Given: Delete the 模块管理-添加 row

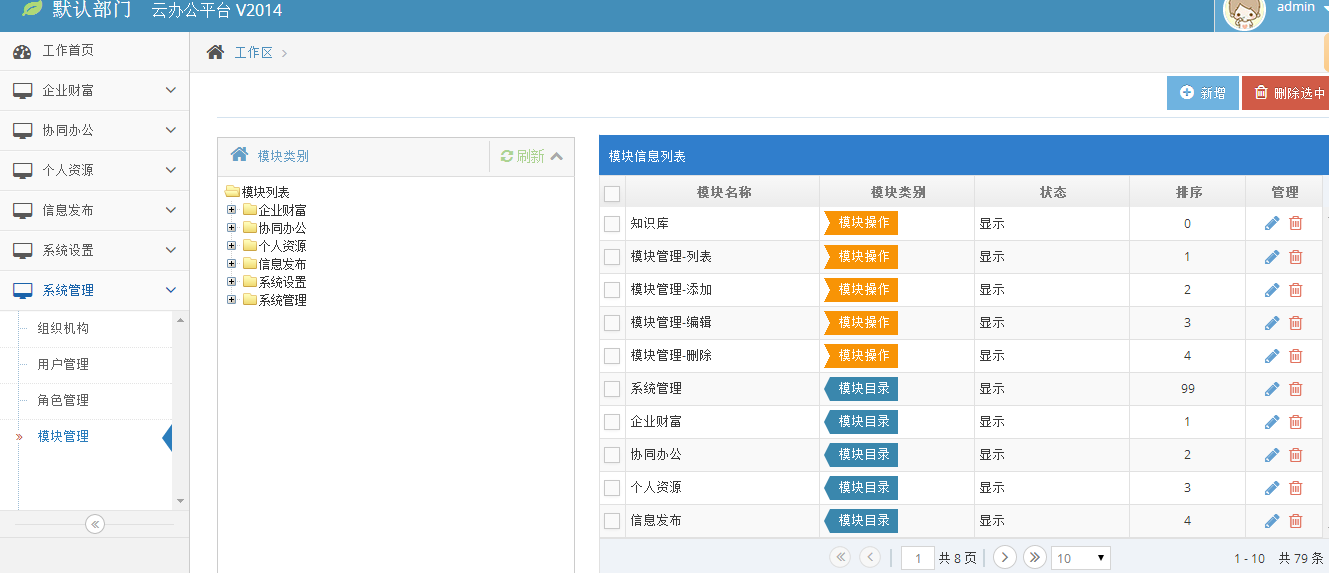Looking at the screenshot, I should (x=1296, y=290).
